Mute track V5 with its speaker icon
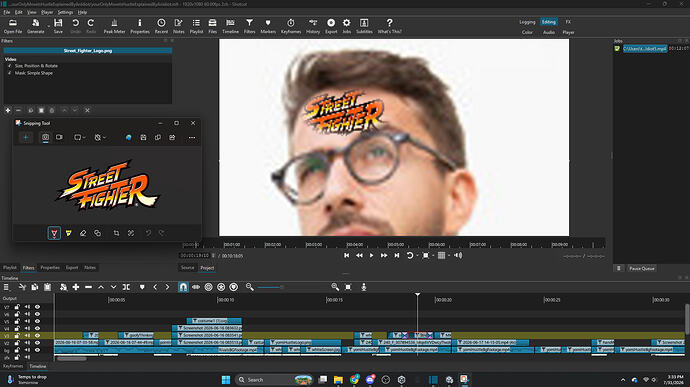The image size is (690, 387). coord(27,321)
